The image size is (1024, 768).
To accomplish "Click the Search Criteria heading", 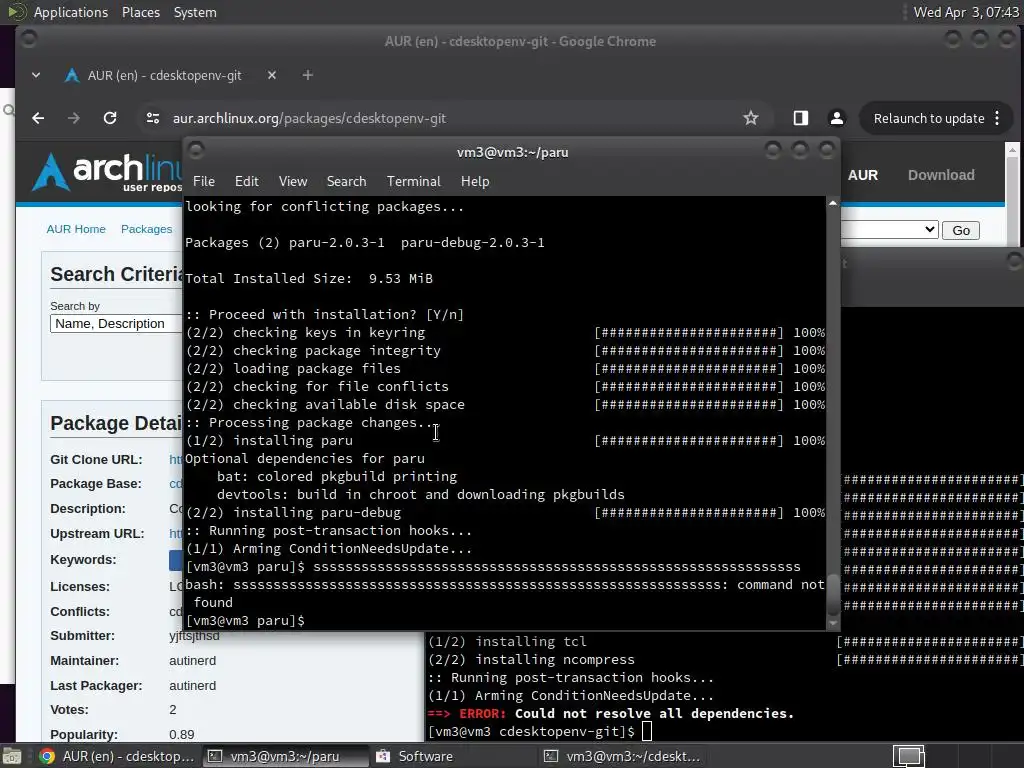I will point(116,274).
